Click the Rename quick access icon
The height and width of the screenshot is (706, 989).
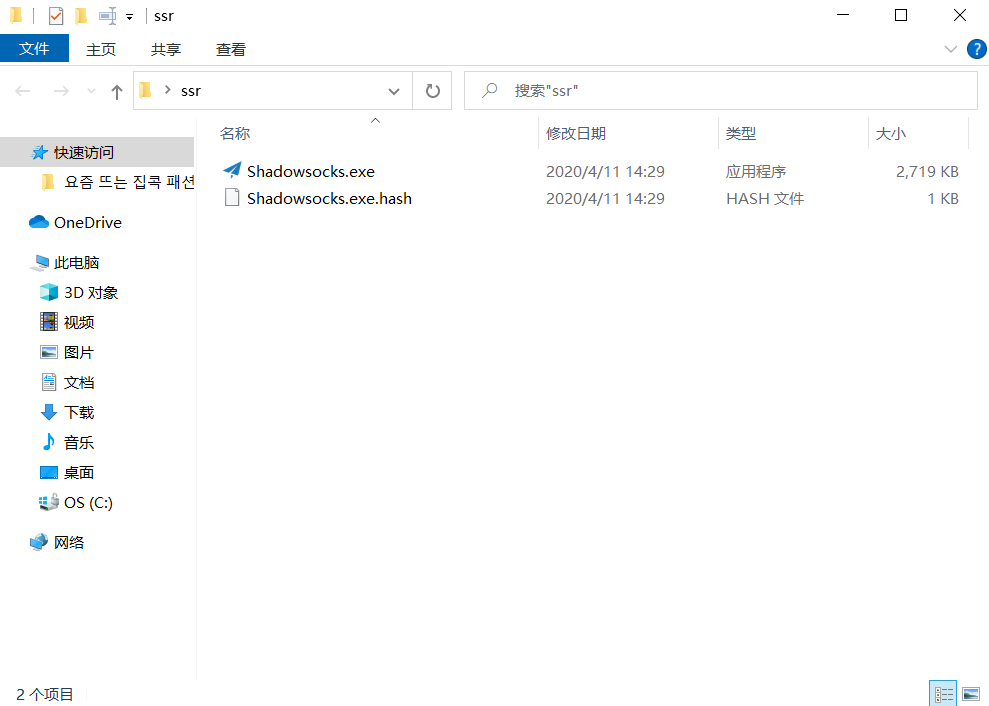click(x=108, y=16)
